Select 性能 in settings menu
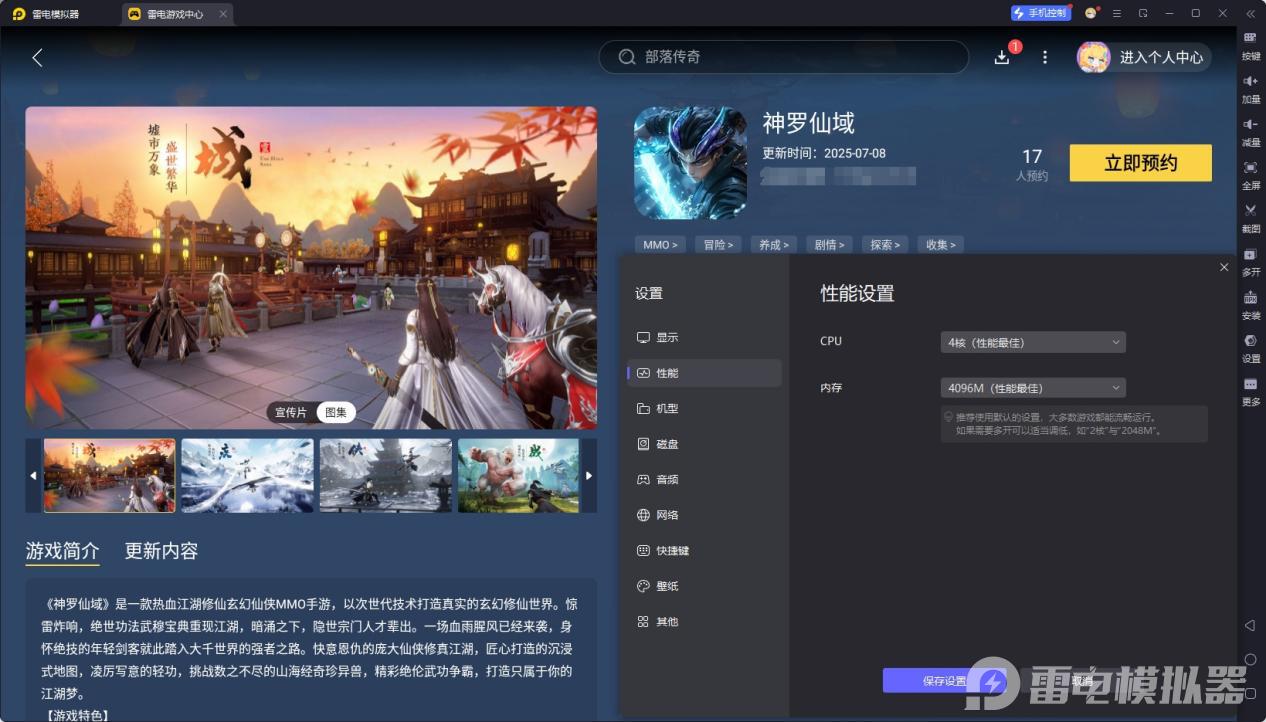Image resolution: width=1266 pixels, height=722 pixels. click(704, 373)
